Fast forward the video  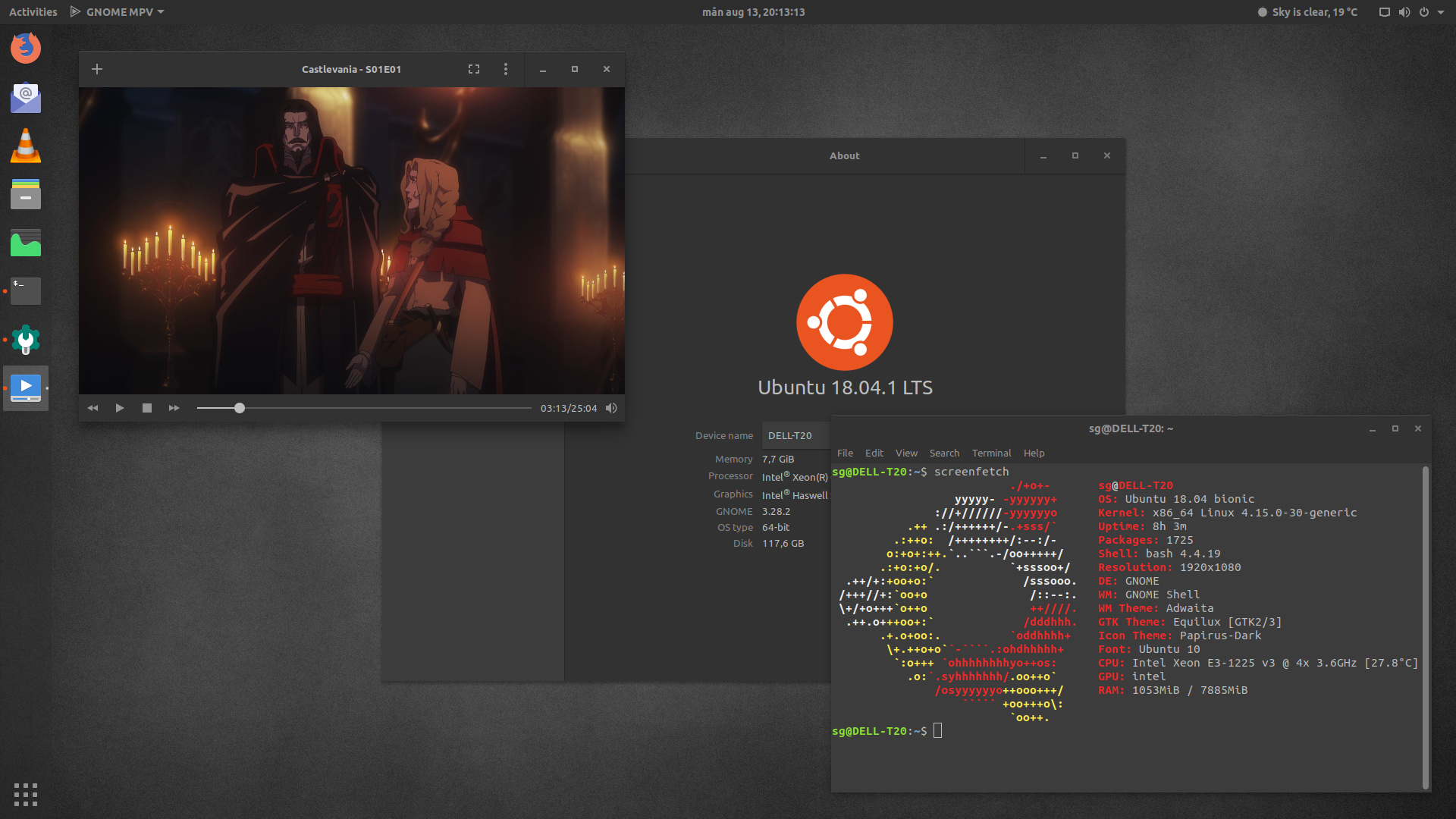pos(174,408)
